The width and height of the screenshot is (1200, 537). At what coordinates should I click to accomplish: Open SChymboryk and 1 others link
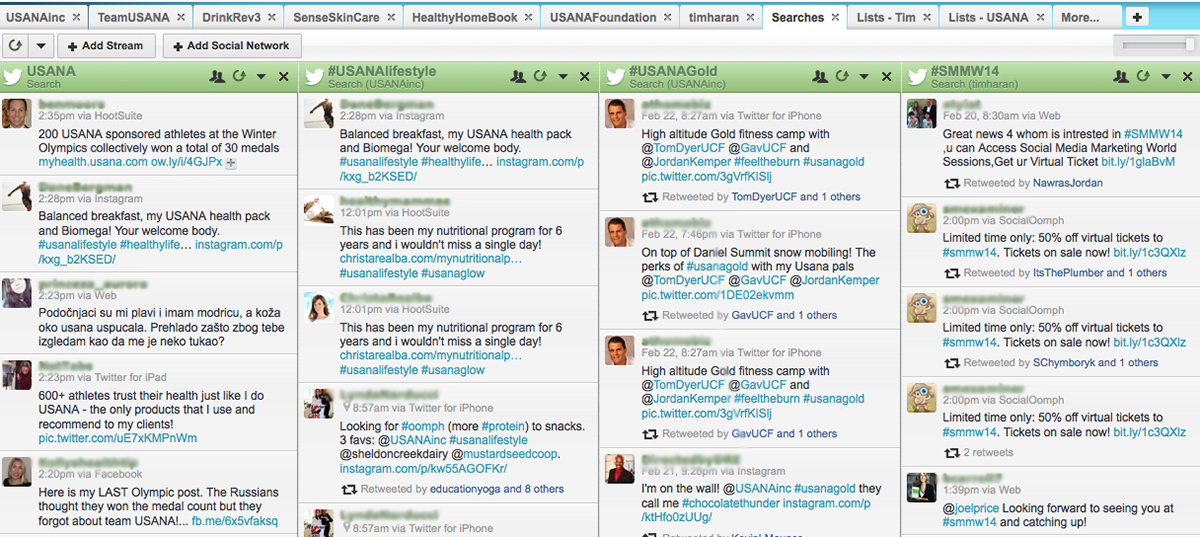point(1097,363)
